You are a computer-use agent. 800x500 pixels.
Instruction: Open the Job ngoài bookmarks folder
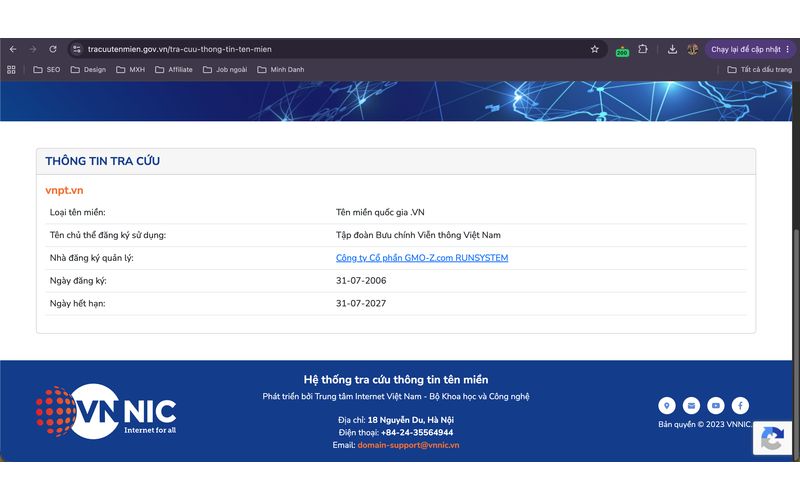pyautogui.click(x=225, y=69)
